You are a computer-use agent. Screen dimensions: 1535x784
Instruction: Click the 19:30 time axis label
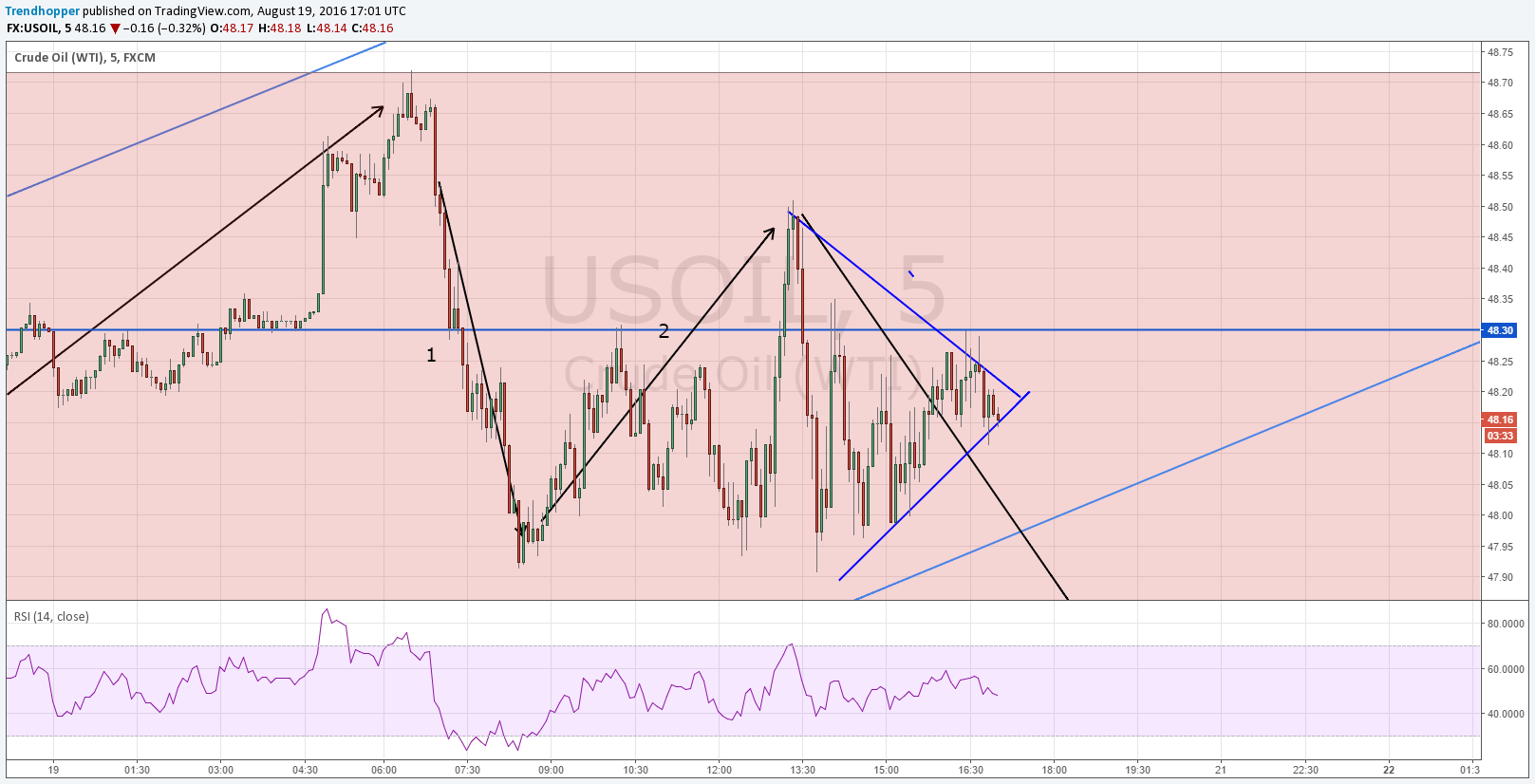point(1137,770)
